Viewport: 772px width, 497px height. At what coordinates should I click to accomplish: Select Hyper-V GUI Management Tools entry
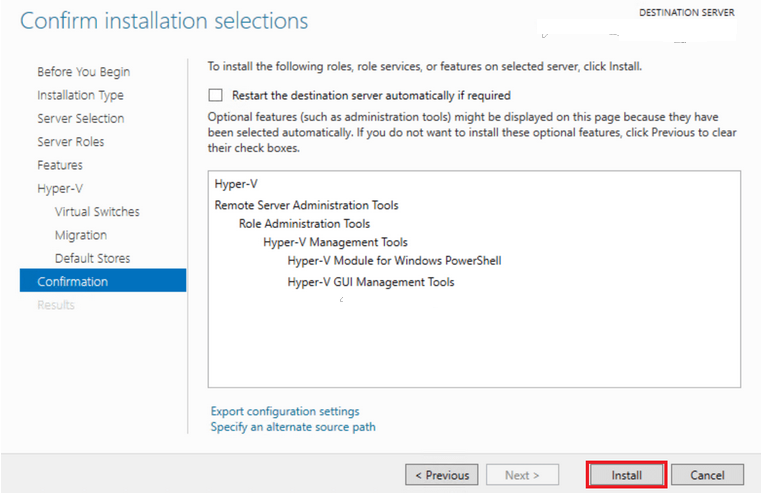pyautogui.click(x=371, y=282)
